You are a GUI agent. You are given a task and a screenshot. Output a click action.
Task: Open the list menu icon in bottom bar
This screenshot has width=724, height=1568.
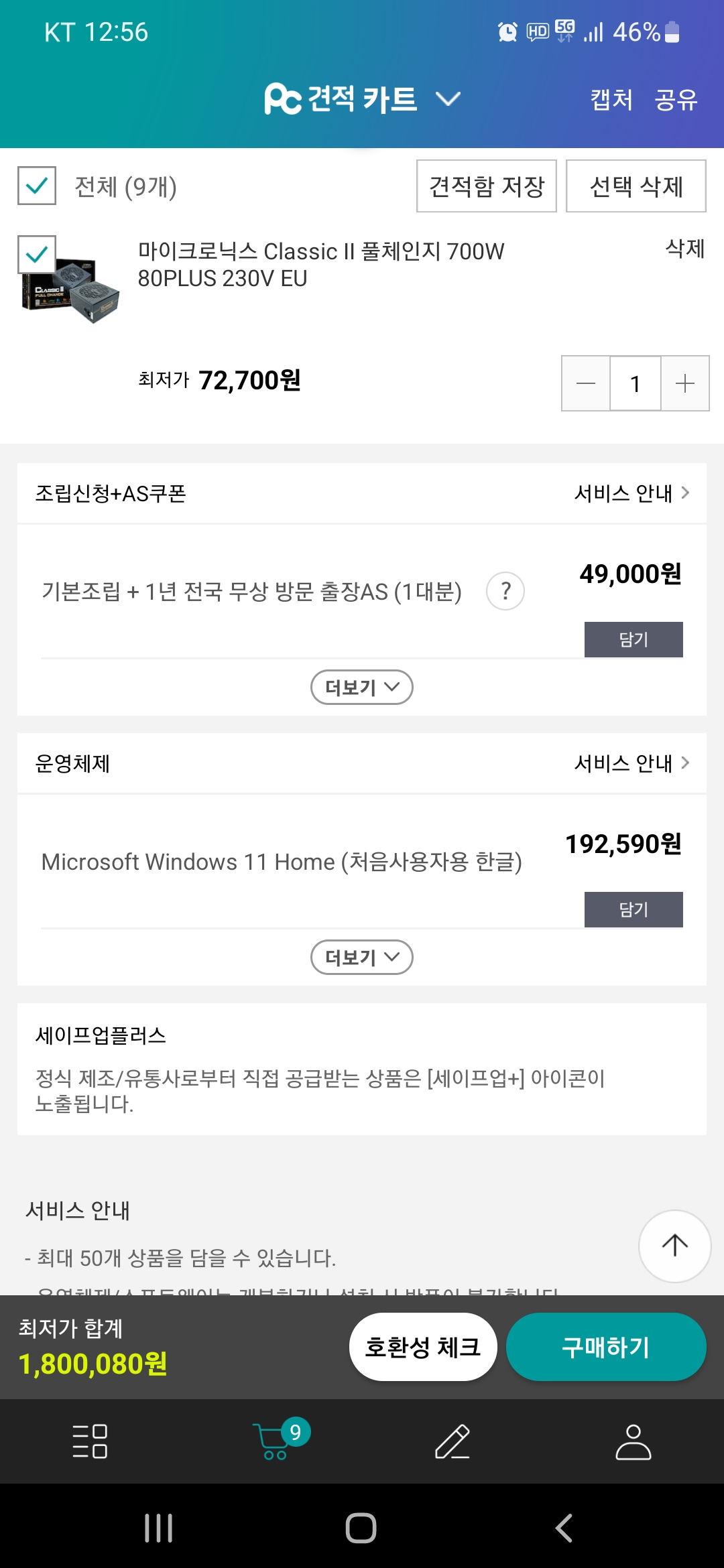tap(90, 1441)
